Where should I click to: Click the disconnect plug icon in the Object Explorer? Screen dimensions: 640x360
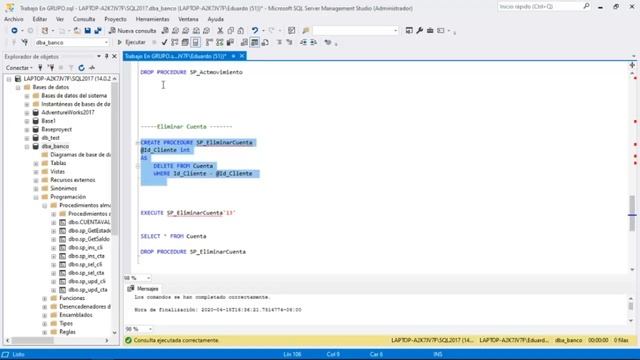coord(51,68)
